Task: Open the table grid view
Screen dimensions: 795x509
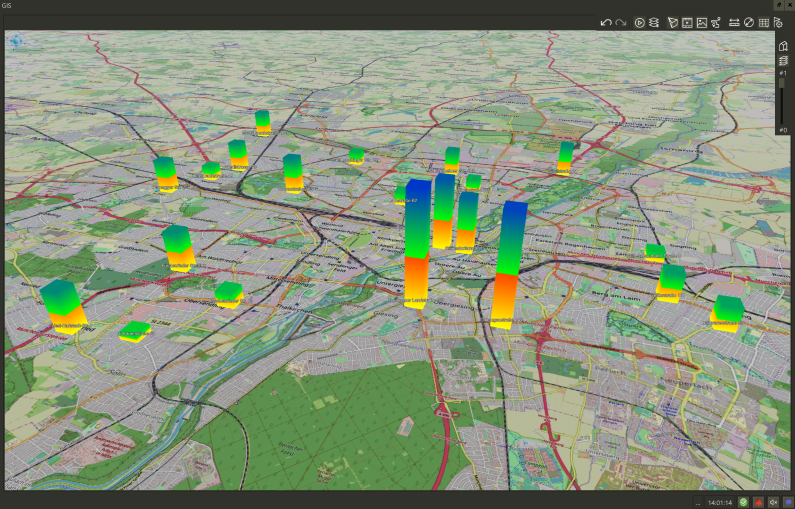Action: [x=763, y=22]
